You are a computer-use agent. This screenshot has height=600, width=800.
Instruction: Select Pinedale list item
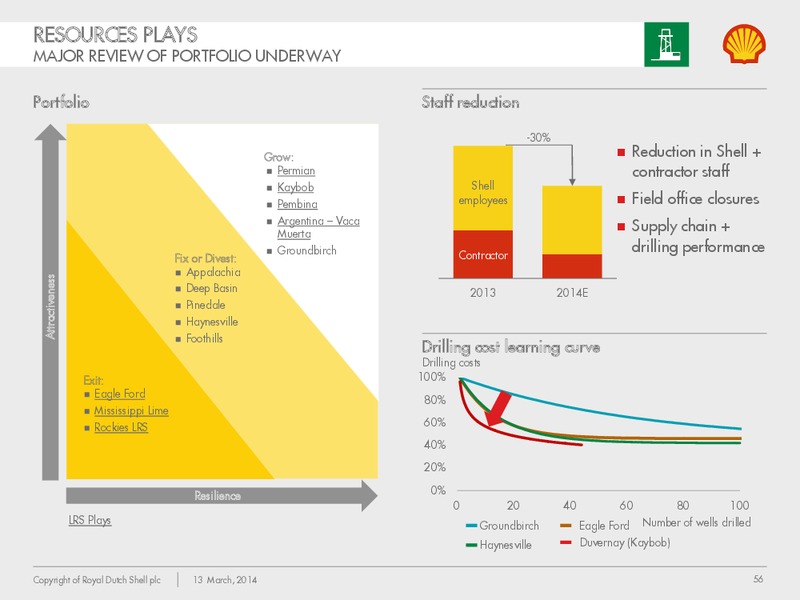206,305
